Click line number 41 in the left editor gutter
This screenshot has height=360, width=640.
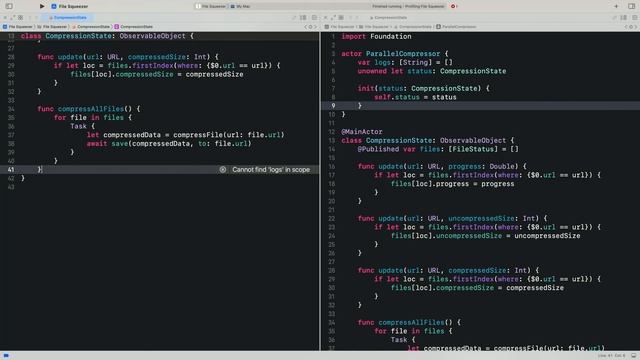click(x=11, y=169)
